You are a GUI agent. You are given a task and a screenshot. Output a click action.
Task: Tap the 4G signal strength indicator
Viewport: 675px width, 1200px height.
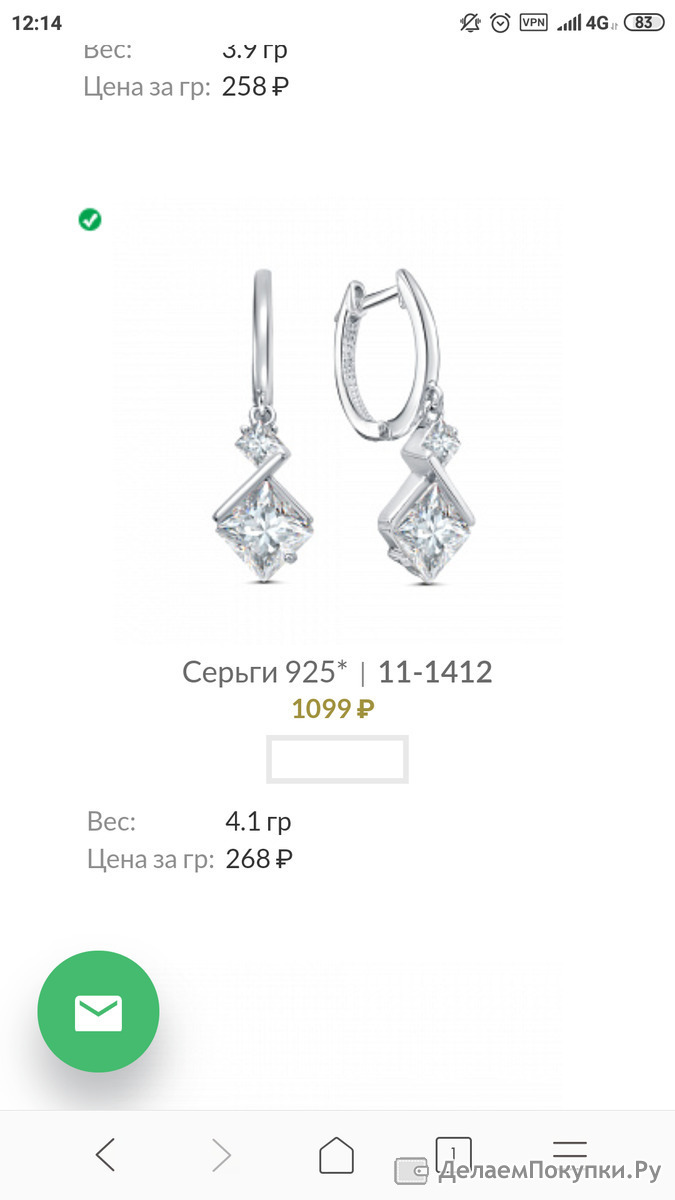click(x=587, y=22)
